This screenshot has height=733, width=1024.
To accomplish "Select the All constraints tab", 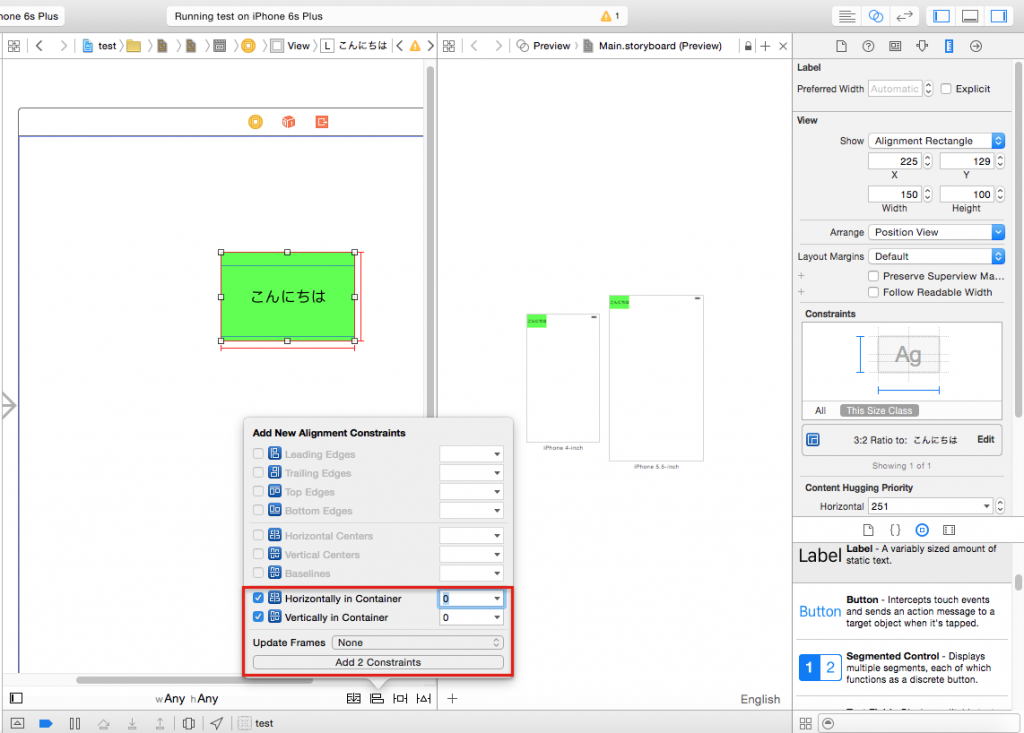I will point(820,410).
